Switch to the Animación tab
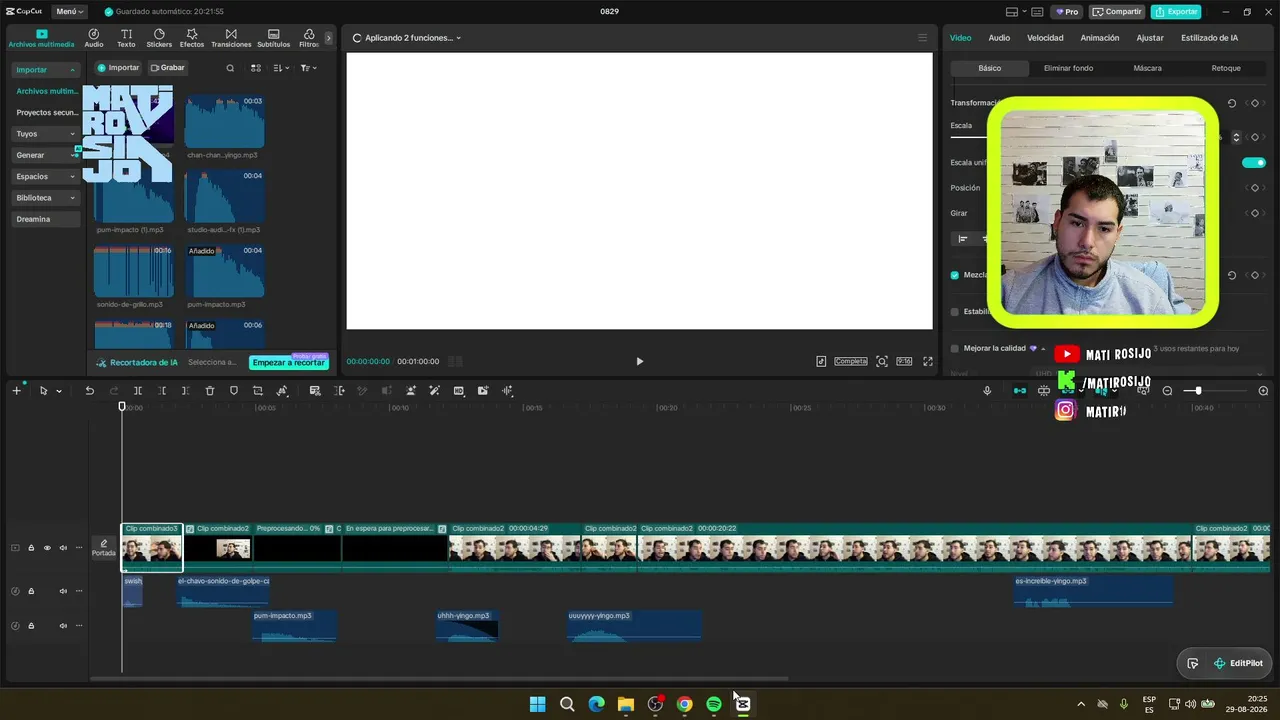1280x720 pixels. point(1100,38)
